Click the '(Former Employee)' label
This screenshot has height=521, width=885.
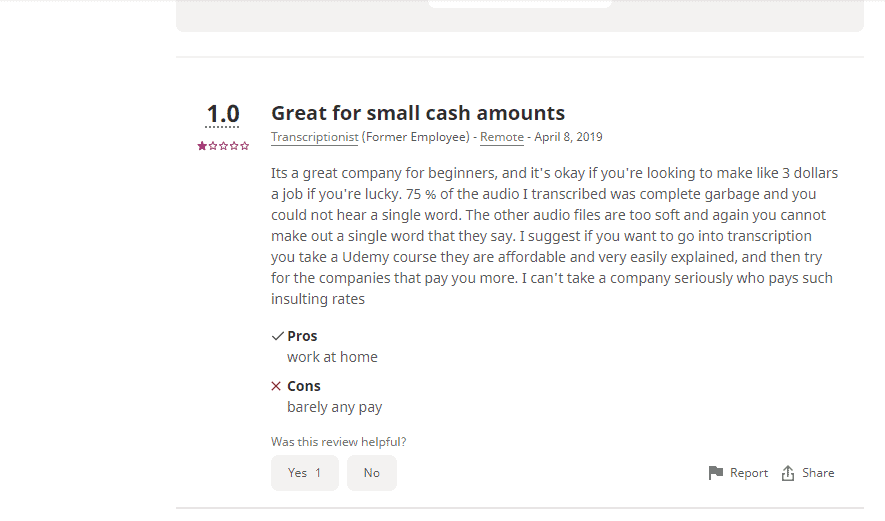(x=416, y=137)
